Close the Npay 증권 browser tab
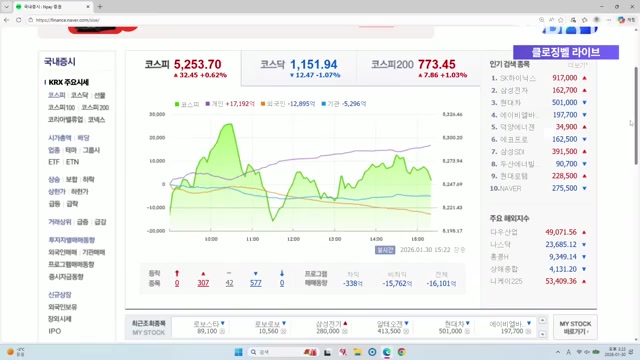 [x=88, y=7]
